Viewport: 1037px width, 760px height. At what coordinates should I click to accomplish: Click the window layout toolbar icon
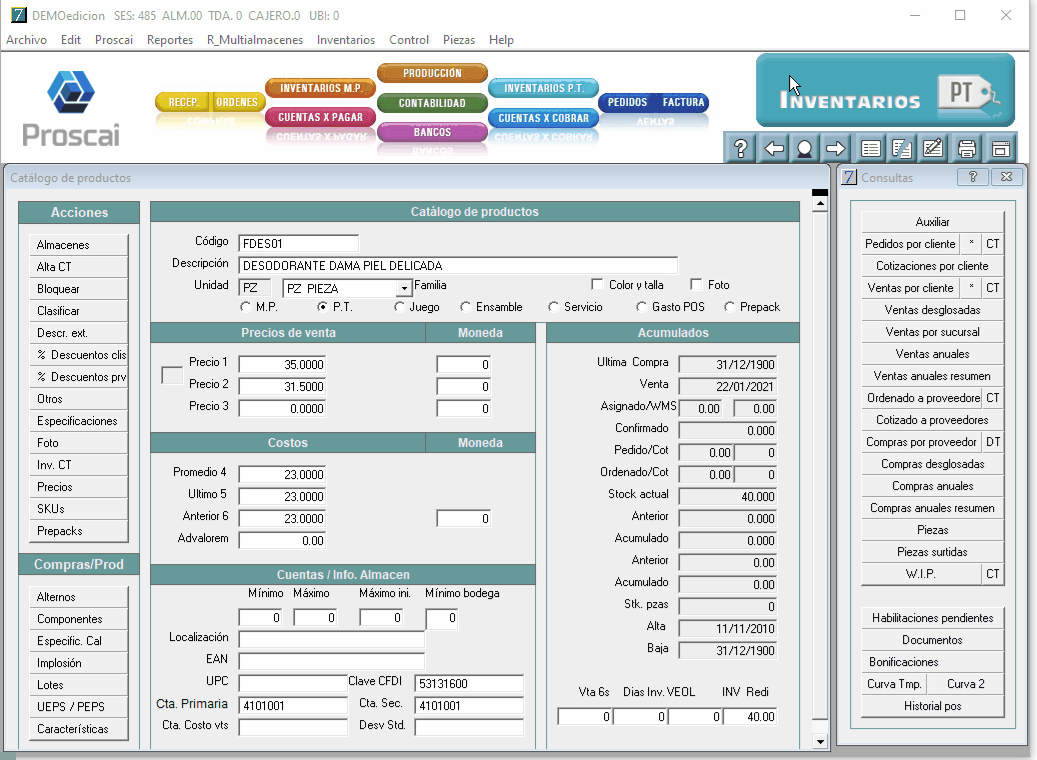click(1001, 148)
